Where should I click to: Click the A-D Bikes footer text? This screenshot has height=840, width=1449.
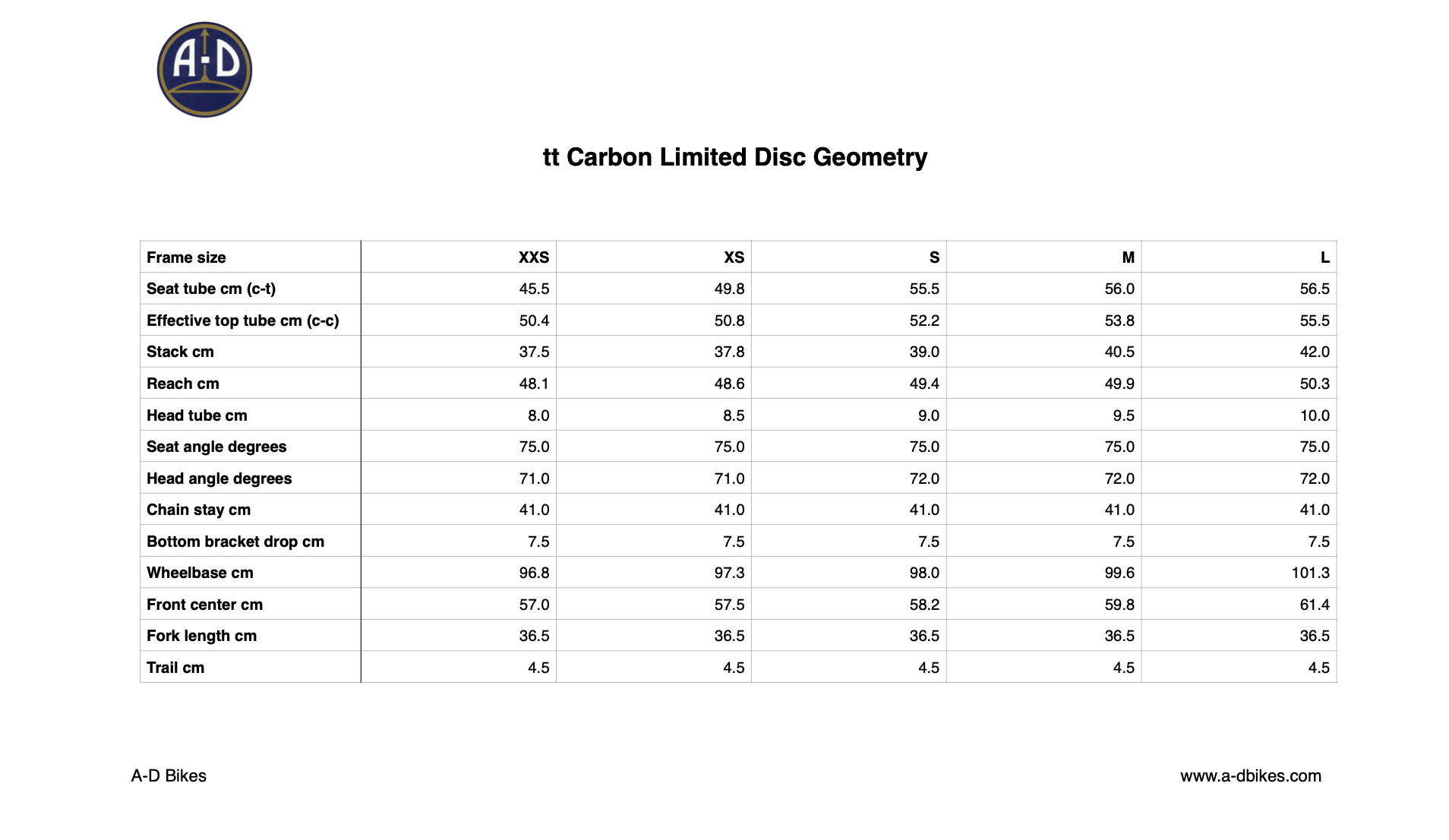pyautogui.click(x=169, y=775)
